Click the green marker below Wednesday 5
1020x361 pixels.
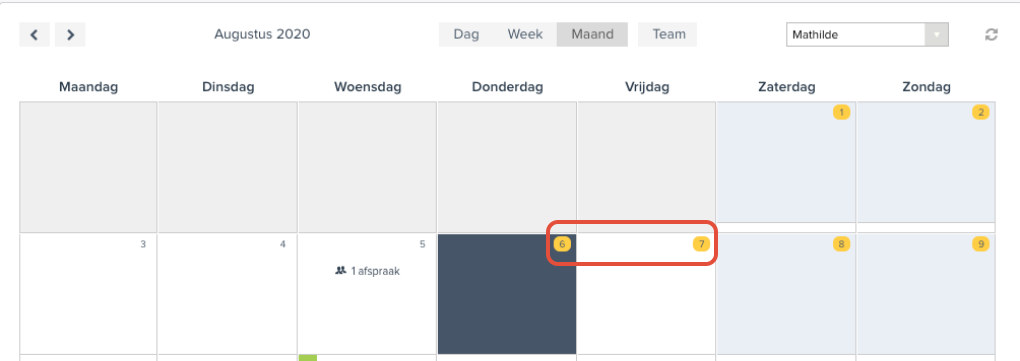pos(308,358)
